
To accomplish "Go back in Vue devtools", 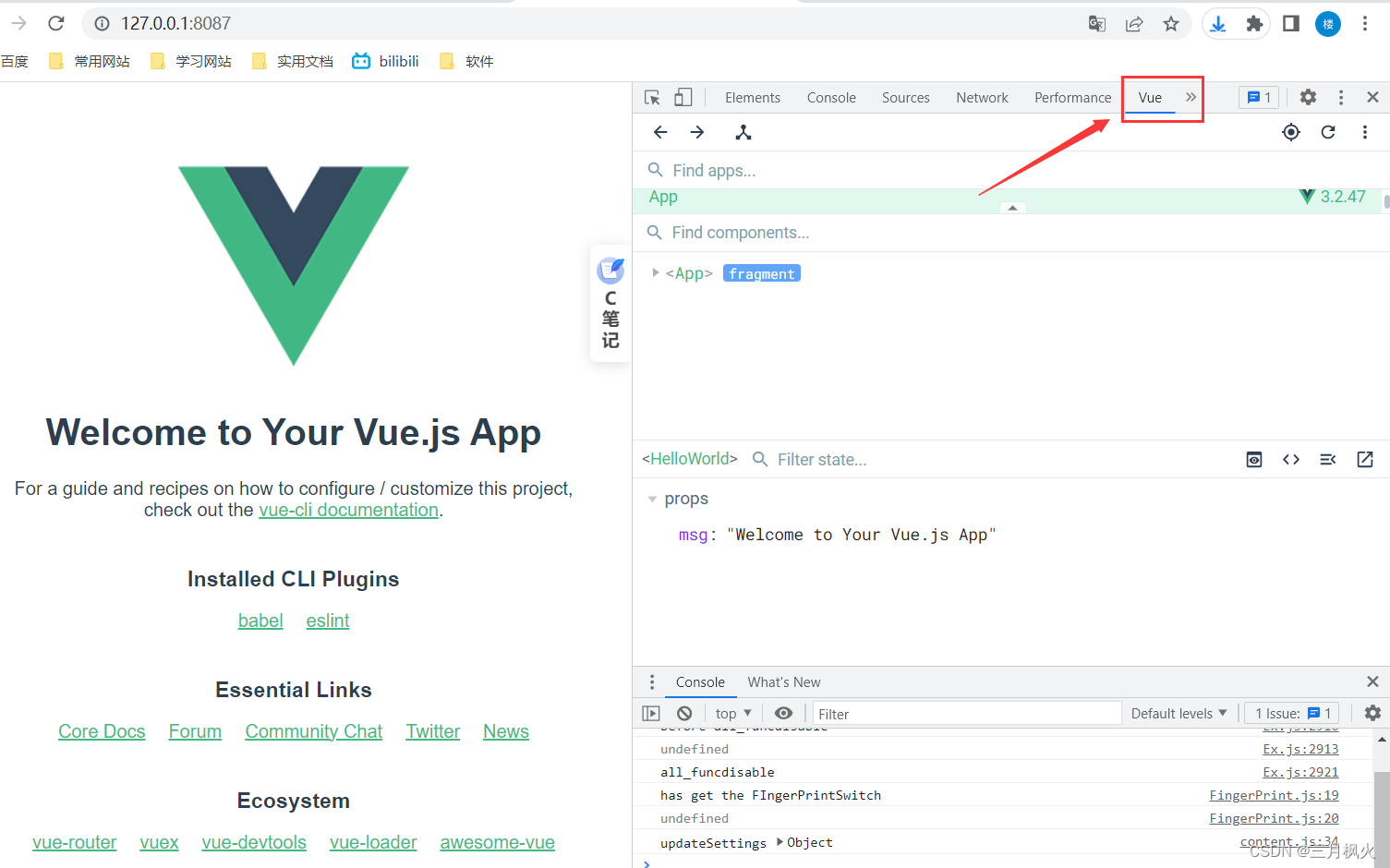I will [660, 132].
